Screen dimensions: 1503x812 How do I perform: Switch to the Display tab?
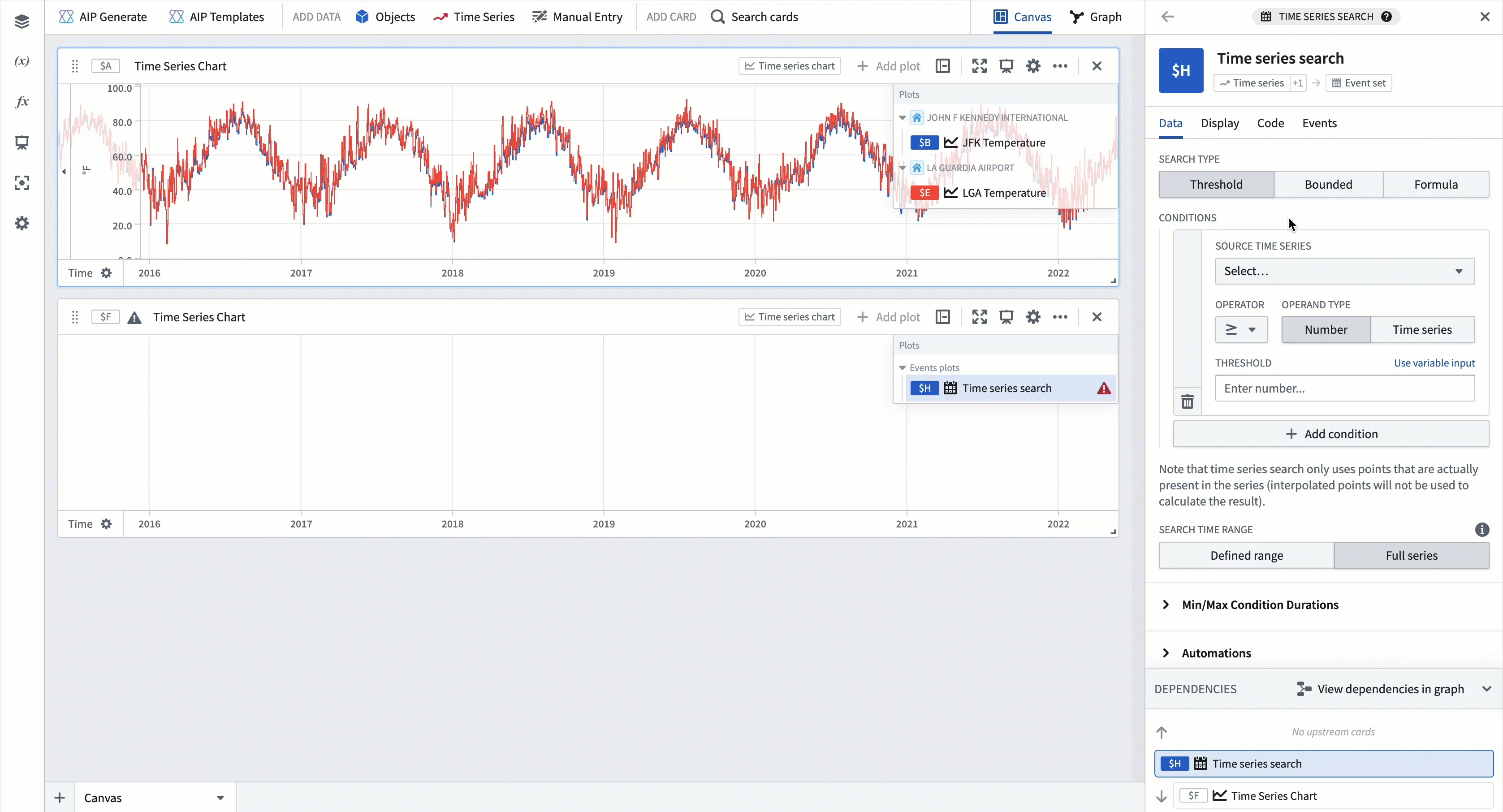coord(1219,123)
